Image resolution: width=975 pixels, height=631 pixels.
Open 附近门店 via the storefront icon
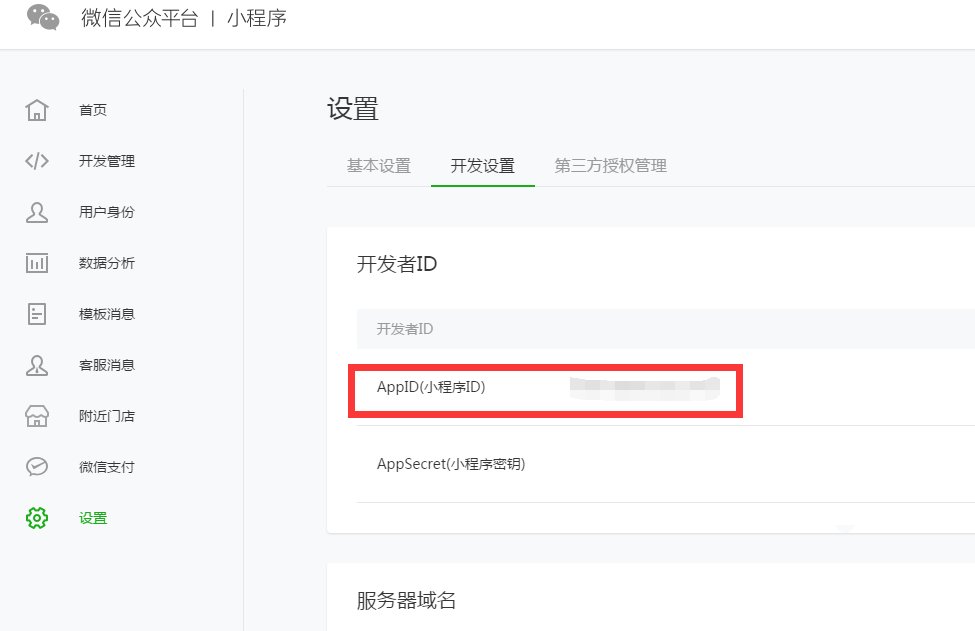click(x=36, y=416)
